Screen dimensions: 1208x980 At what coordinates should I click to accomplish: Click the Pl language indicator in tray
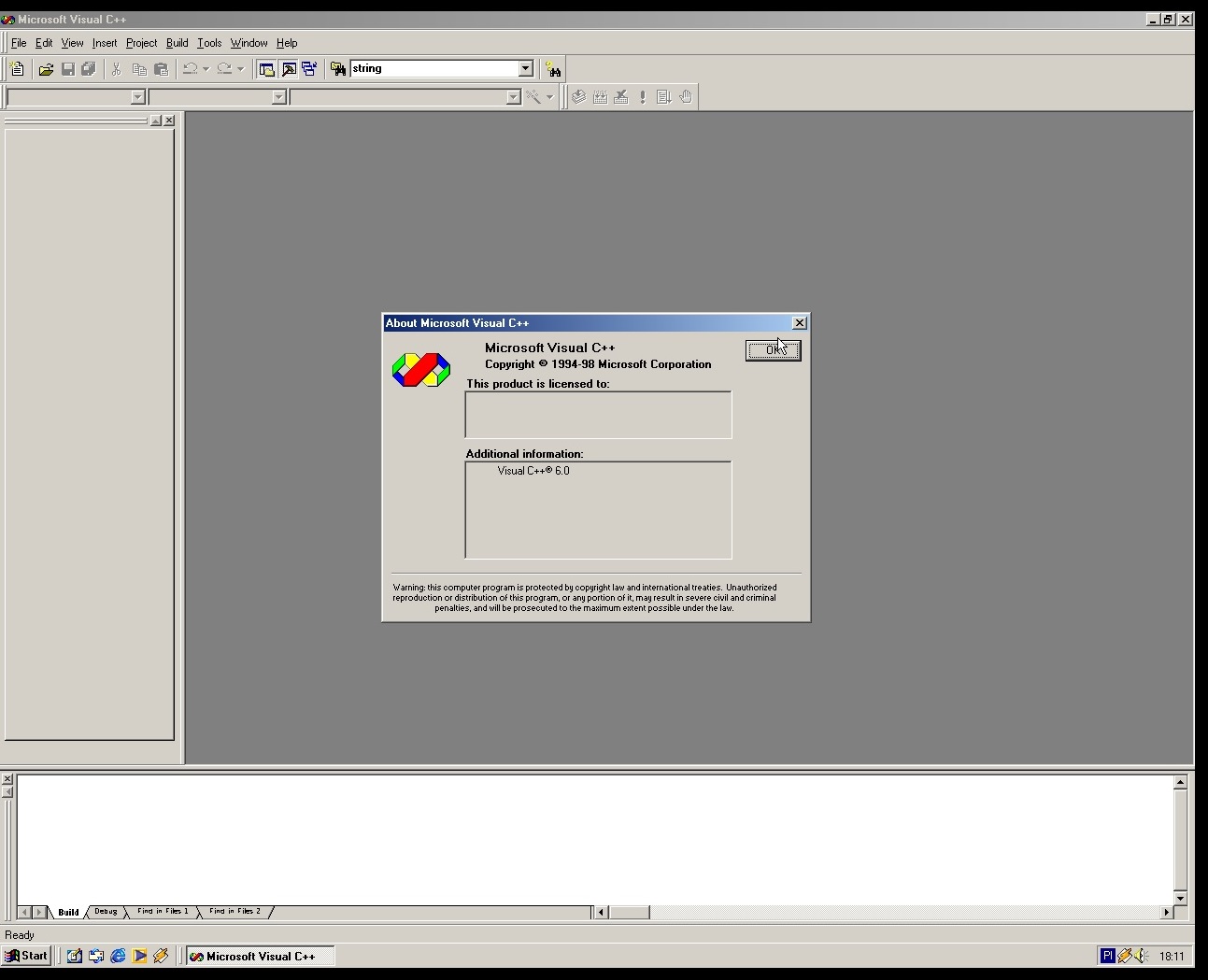click(1107, 956)
